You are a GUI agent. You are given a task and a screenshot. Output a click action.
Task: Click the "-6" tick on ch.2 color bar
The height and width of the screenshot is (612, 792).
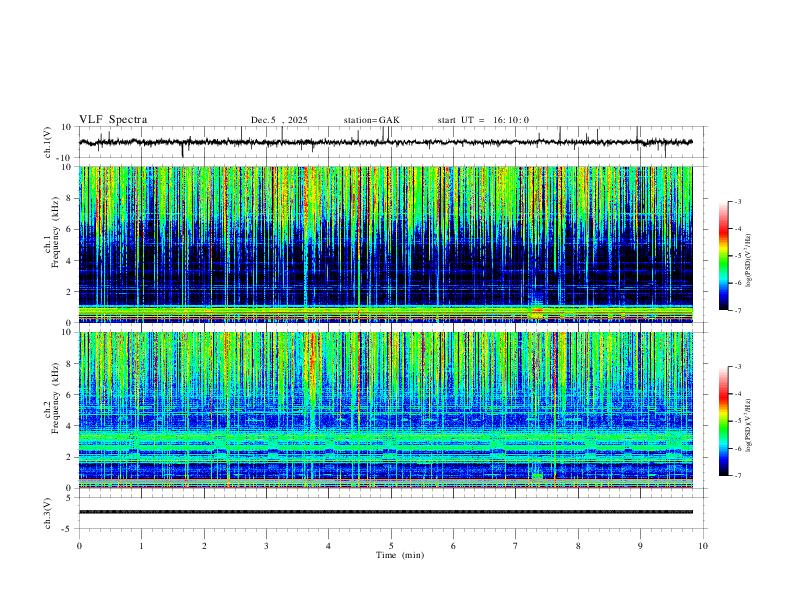tap(737, 448)
